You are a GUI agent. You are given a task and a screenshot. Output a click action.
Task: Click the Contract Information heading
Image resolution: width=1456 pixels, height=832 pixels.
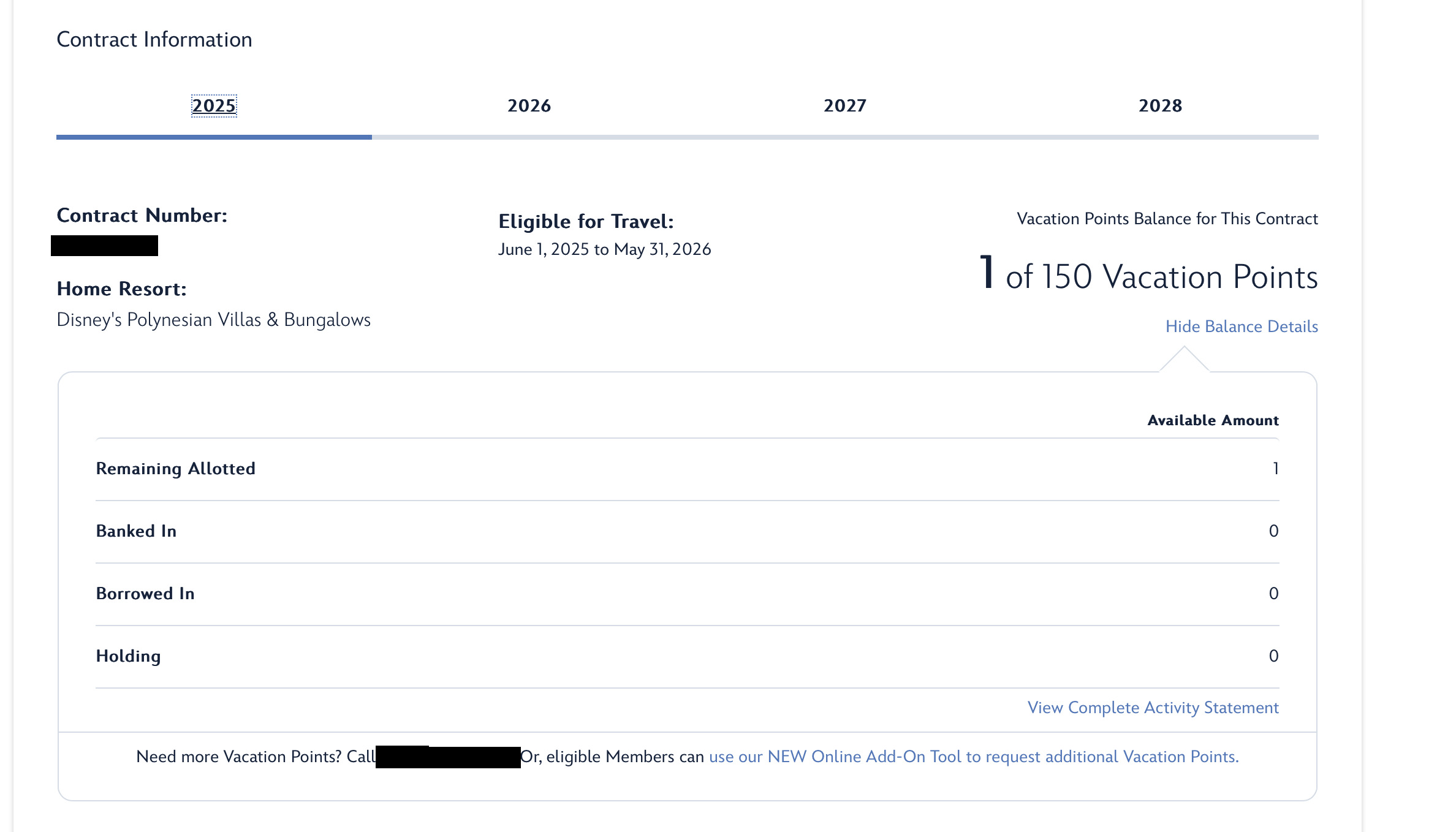[x=154, y=40]
